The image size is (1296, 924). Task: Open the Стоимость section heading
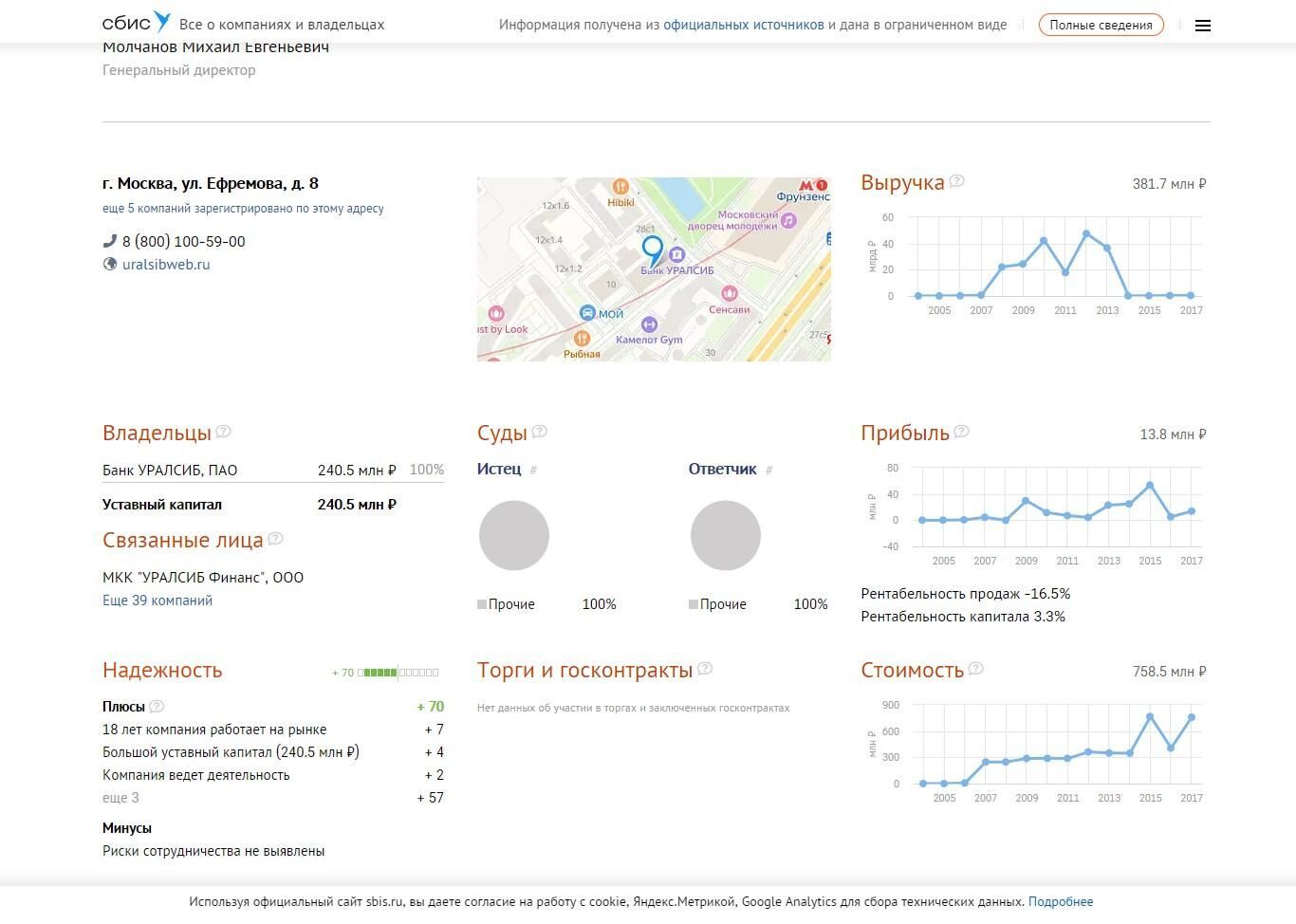[913, 670]
